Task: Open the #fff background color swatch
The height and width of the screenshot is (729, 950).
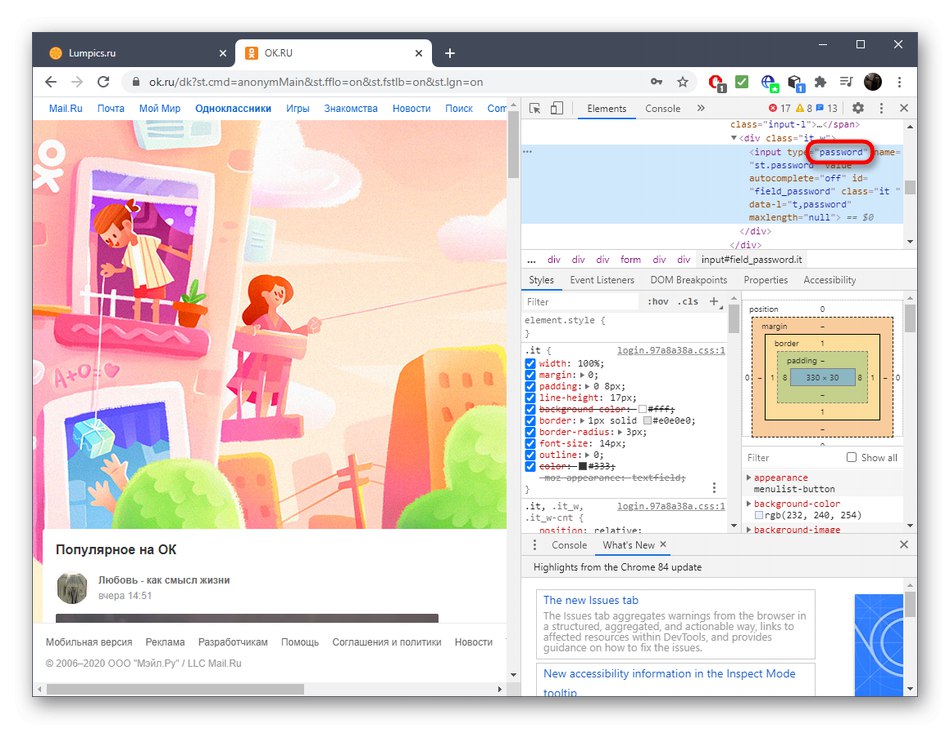Action: tap(642, 410)
